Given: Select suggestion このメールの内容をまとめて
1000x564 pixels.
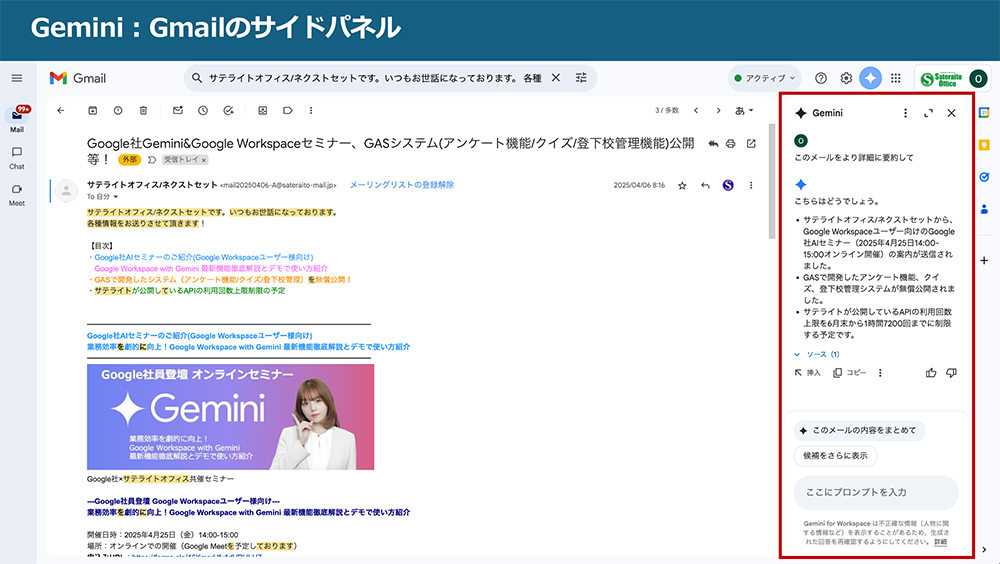Looking at the screenshot, I should point(859,430).
